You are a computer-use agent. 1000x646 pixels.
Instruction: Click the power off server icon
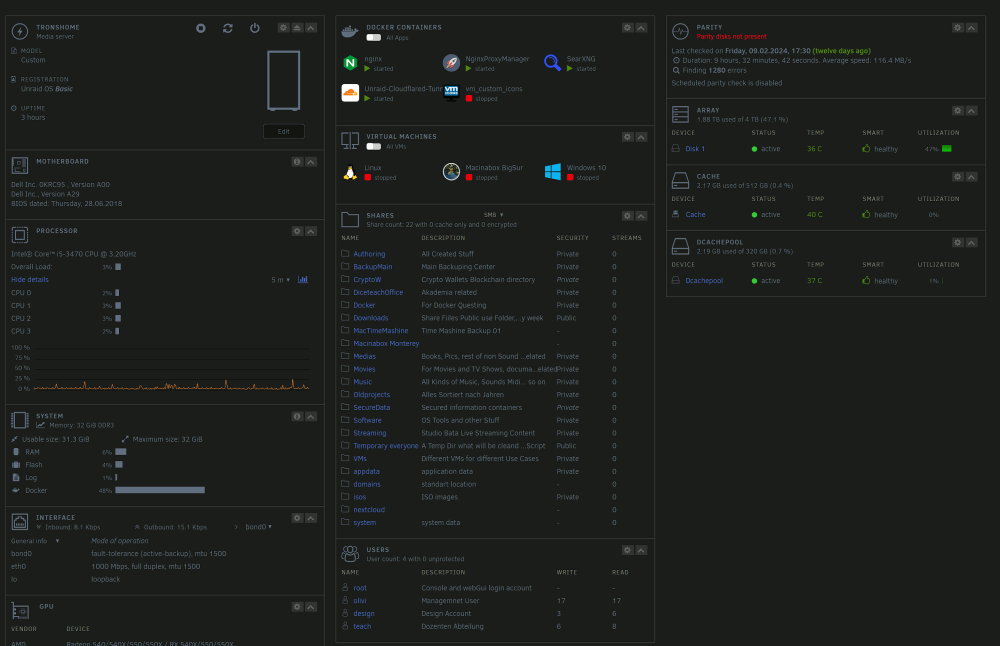[254, 28]
